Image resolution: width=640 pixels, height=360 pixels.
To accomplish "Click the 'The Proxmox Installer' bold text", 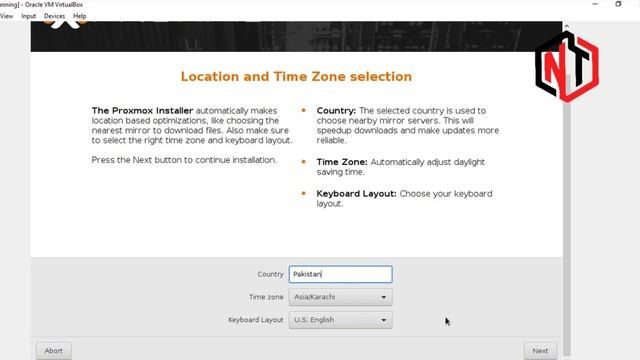I will pos(142,111).
